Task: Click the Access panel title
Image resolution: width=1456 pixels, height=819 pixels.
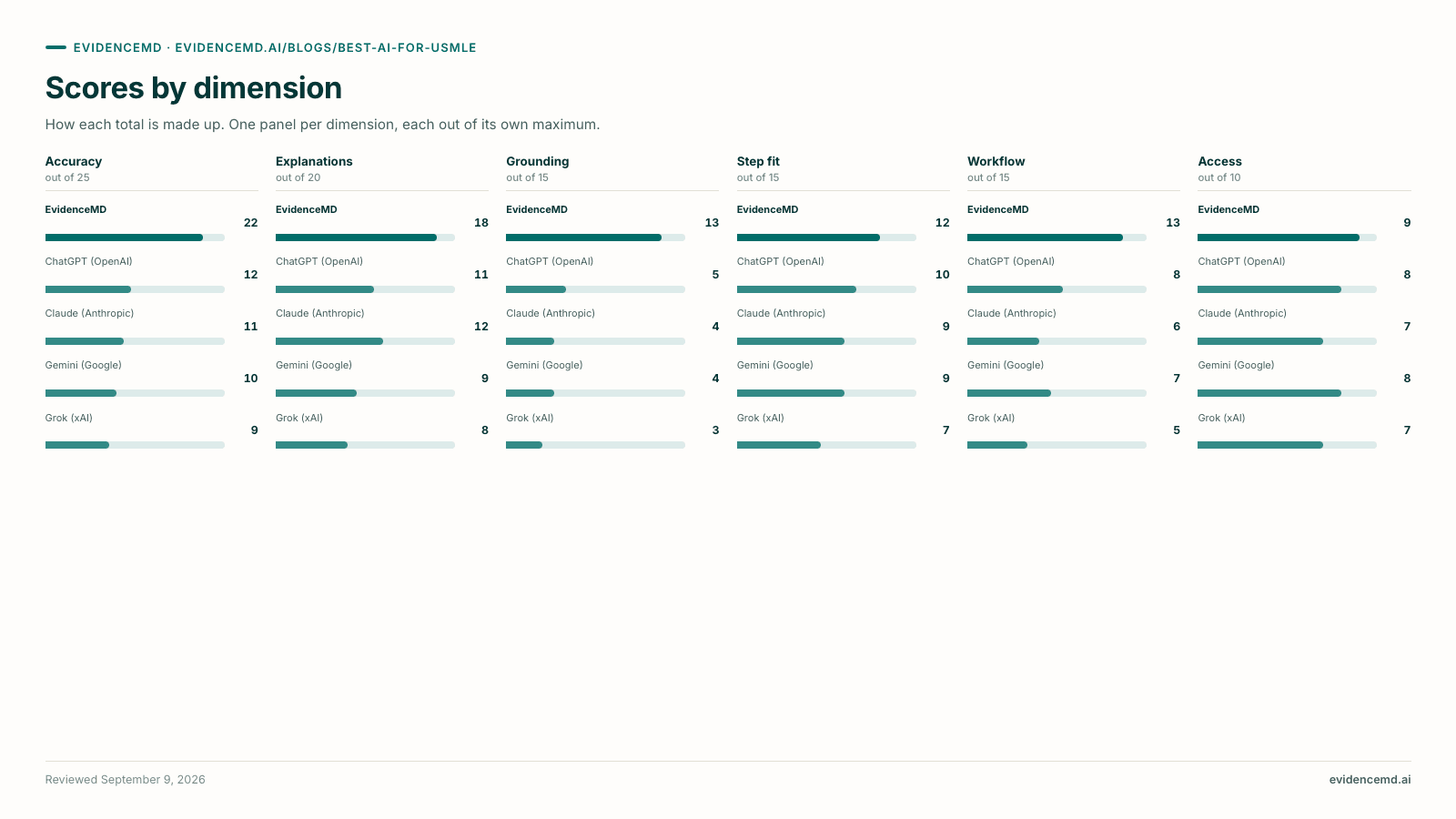Action: point(1219,161)
